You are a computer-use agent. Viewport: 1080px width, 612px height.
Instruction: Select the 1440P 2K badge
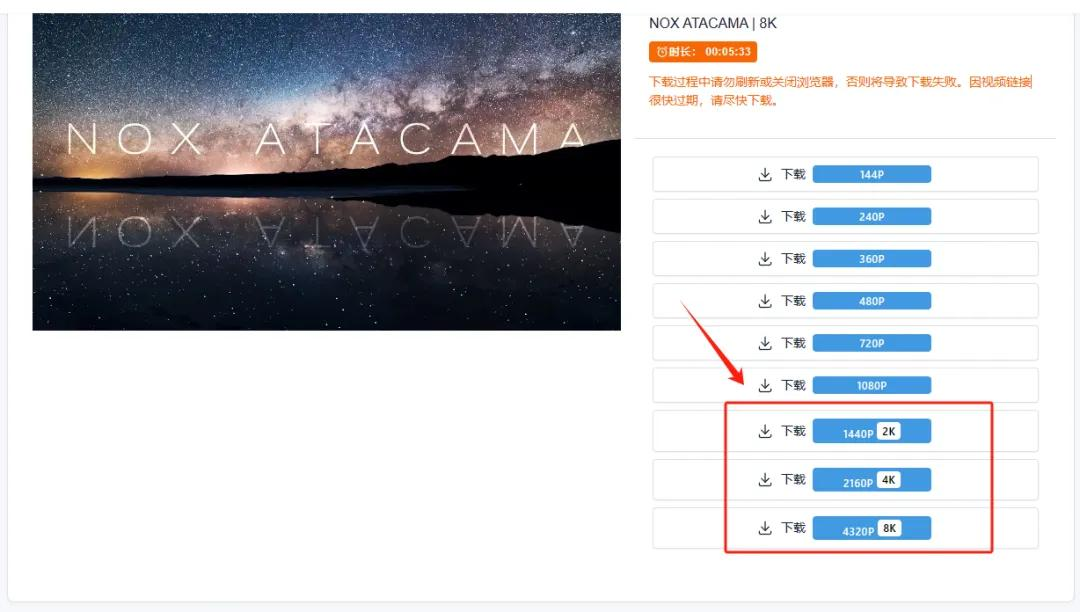(x=871, y=432)
